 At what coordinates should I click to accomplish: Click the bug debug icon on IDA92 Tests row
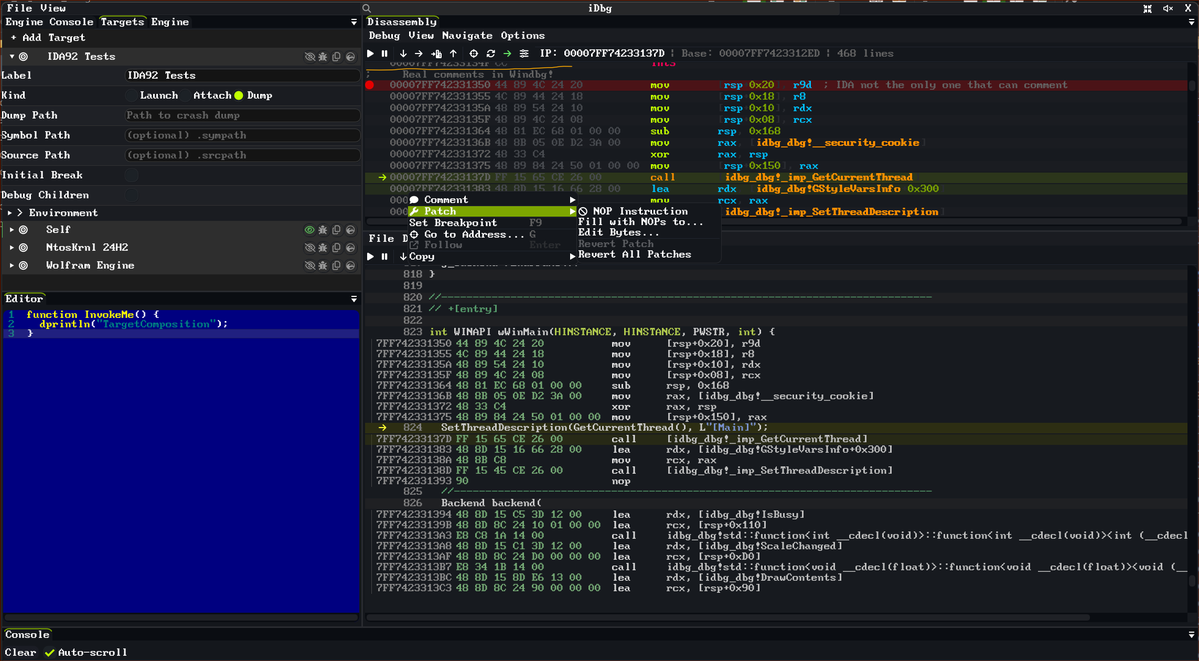(x=323, y=57)
